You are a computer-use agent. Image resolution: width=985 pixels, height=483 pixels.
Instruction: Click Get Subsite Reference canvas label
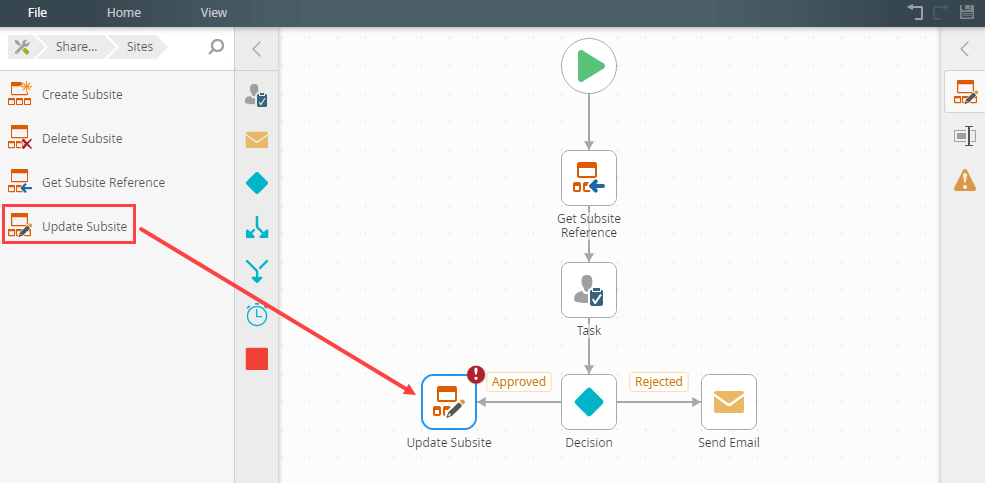click(x=589, y=225)
